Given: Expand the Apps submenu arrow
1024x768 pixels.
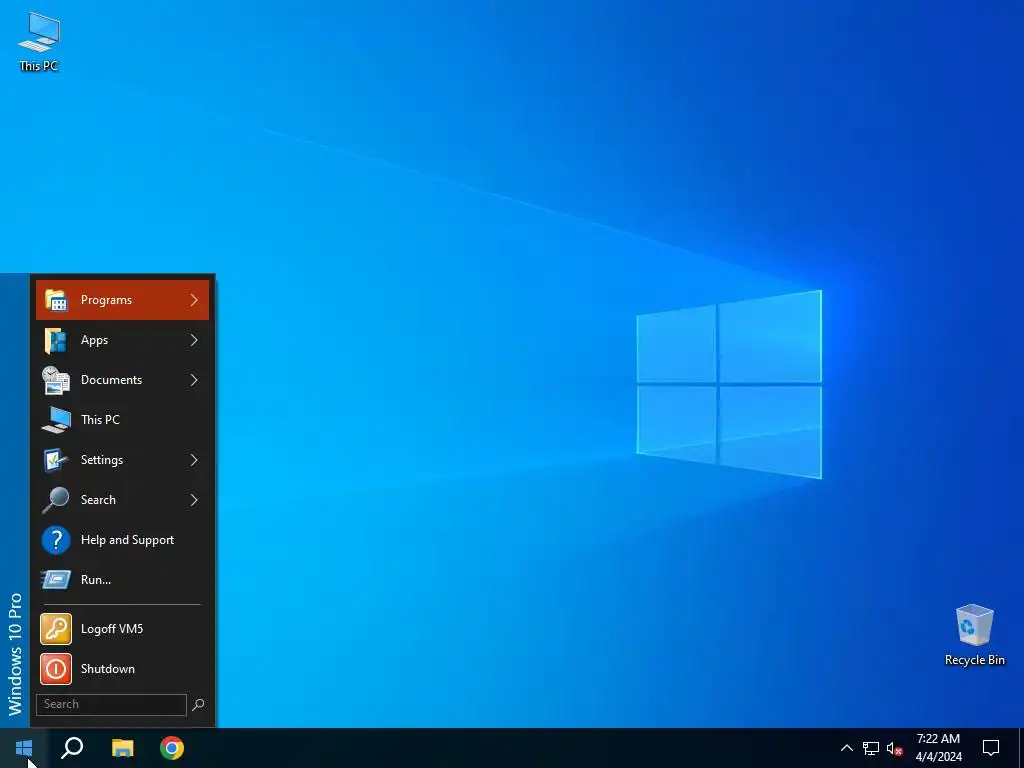Looking at the screenshot, I should tap(194, 340).
